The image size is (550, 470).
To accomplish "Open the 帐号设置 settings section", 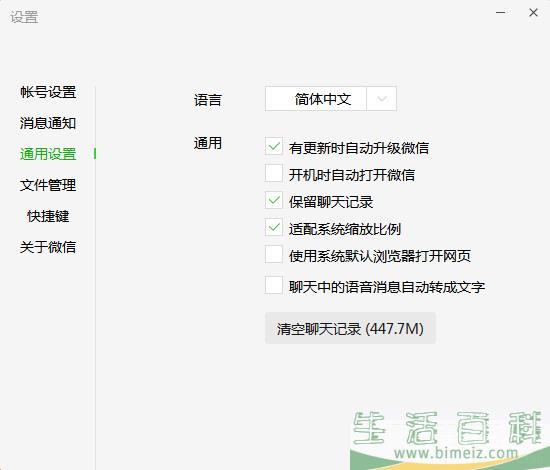I will click(48, 92).
